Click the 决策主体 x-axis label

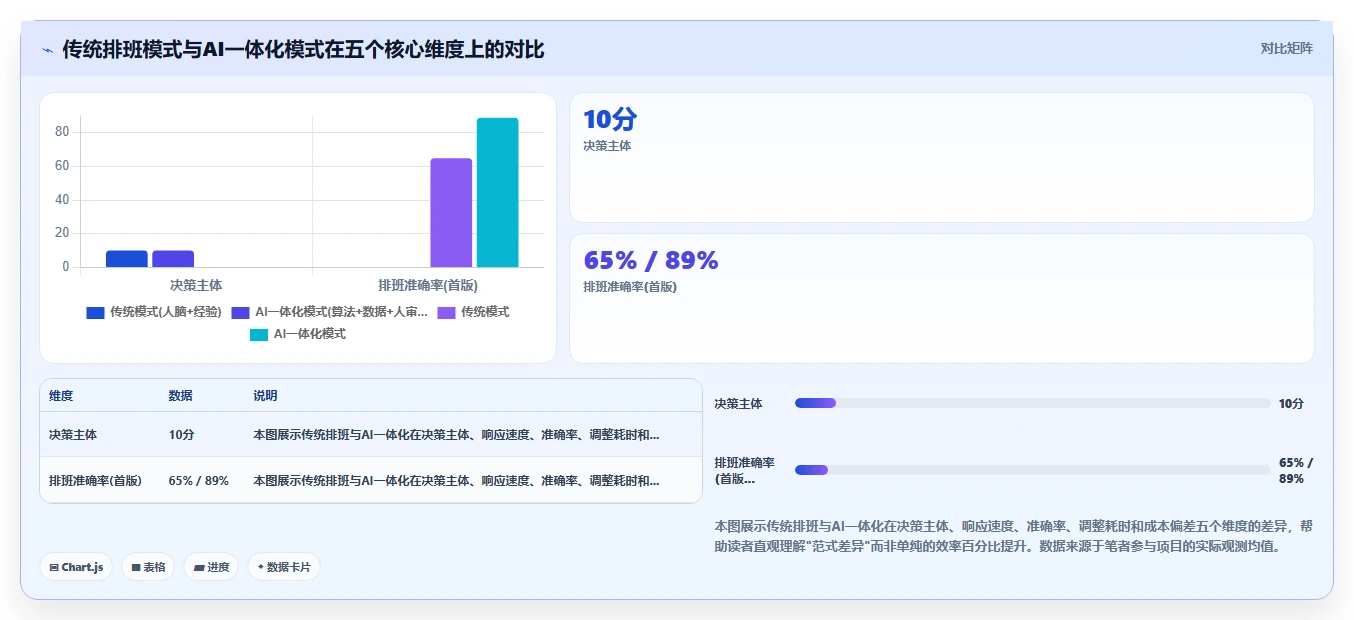(x=196, y=285)
